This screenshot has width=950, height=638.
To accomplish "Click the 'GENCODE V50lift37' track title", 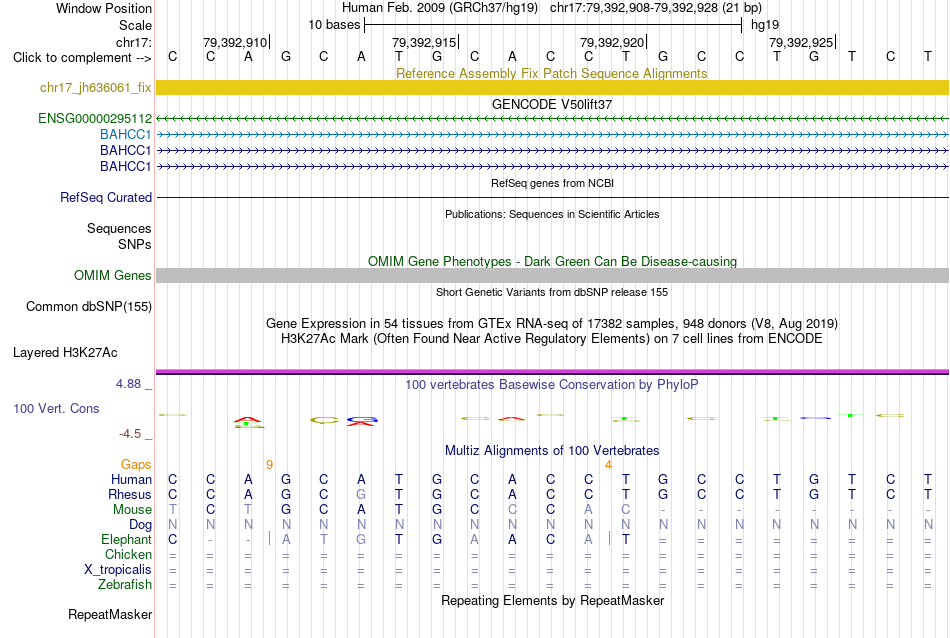I will [552, 104].
